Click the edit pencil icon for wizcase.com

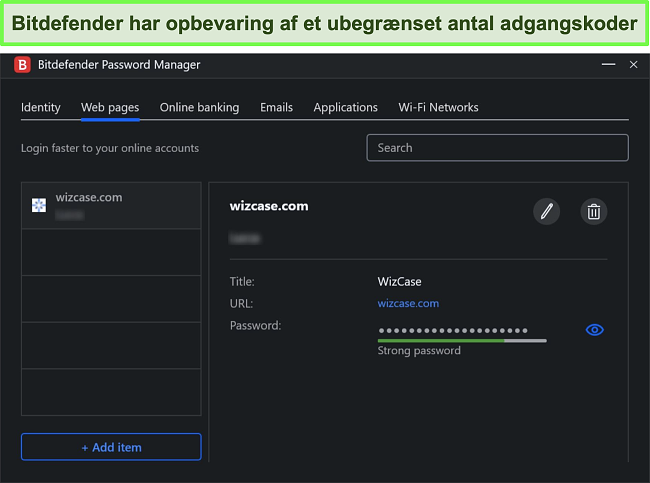click(x=546, y=211)
